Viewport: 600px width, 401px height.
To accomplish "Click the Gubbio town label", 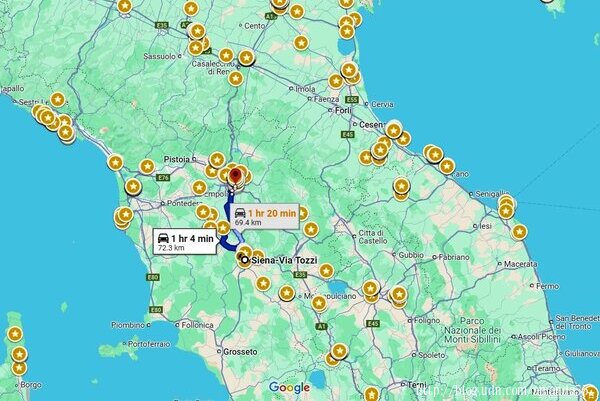I will pyautogui.click(x=411, y=255).
